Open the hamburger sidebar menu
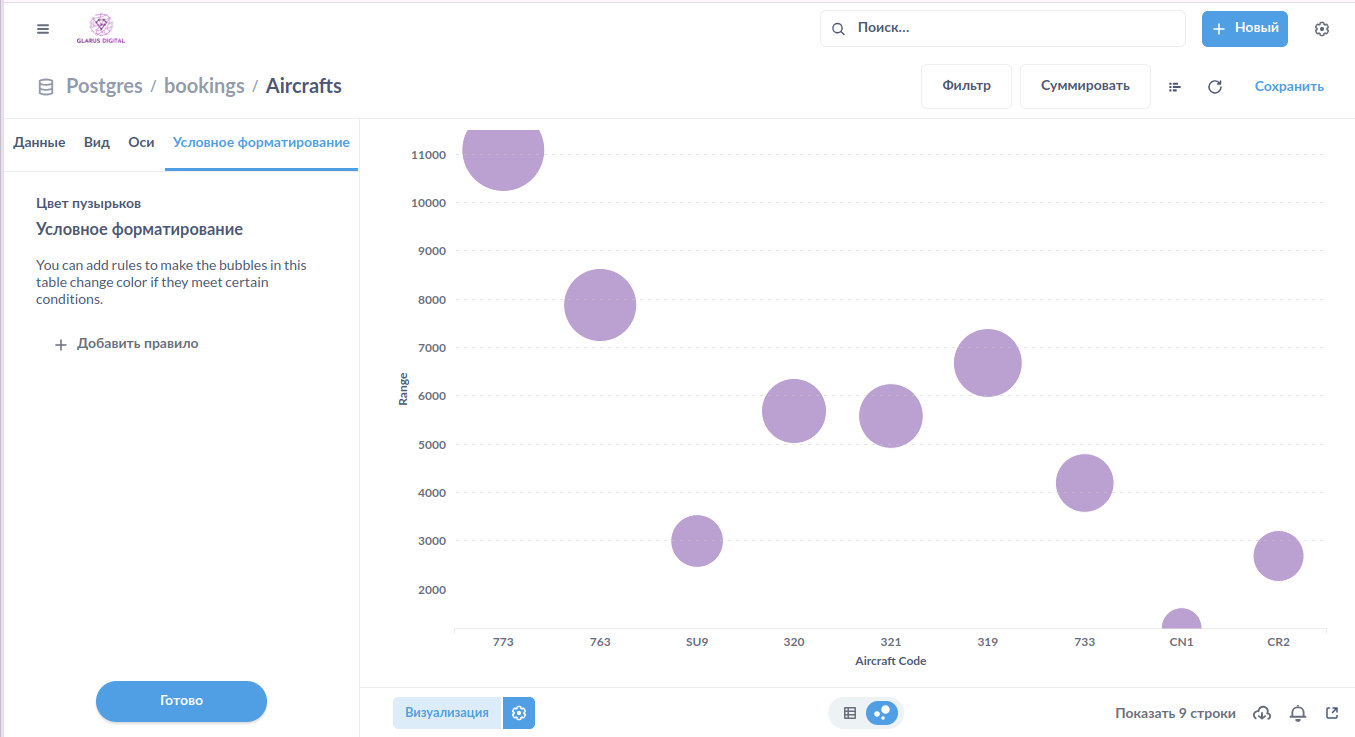 (43, 29)
